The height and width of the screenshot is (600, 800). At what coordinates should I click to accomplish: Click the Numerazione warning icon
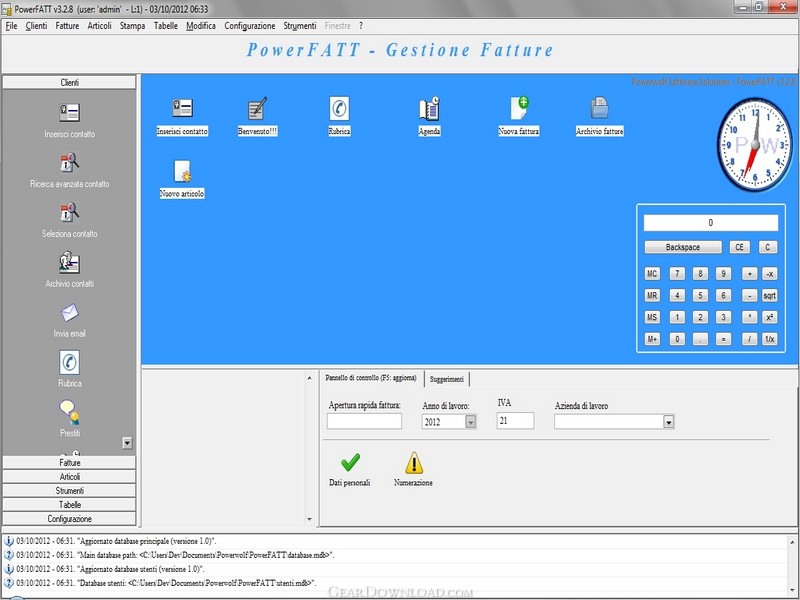point(414,463)
